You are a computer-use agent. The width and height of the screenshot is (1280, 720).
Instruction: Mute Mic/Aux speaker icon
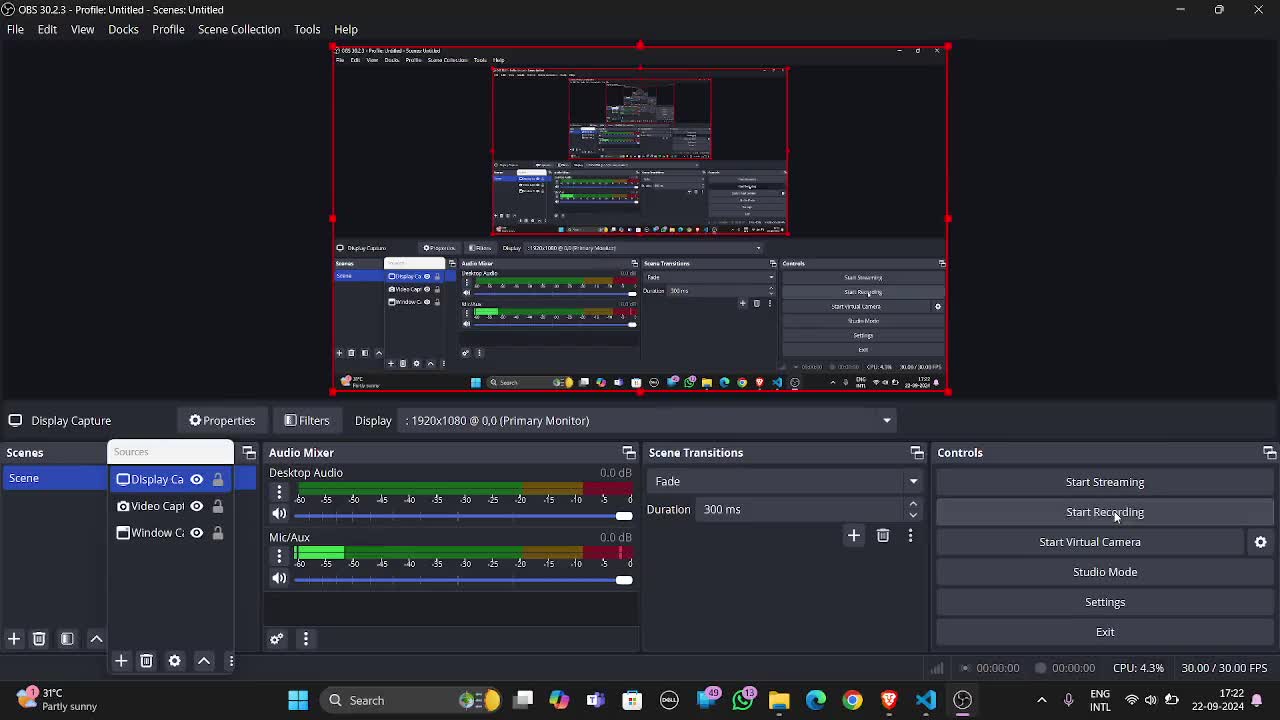279,578
